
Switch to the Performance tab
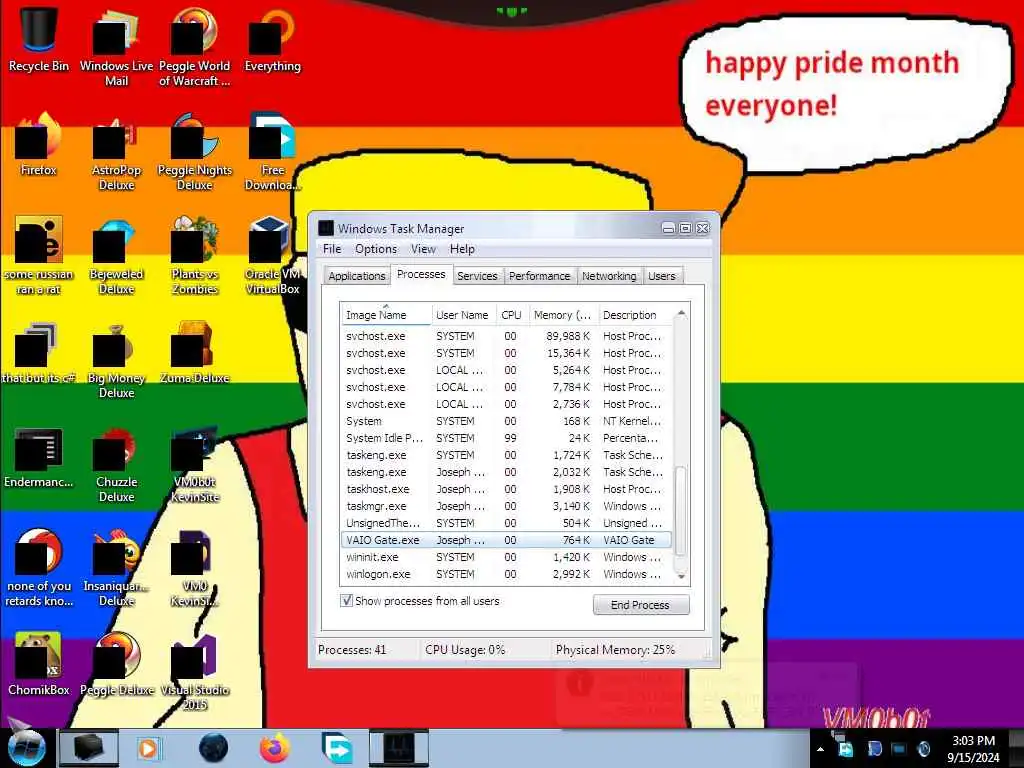[x=539, y=276]
